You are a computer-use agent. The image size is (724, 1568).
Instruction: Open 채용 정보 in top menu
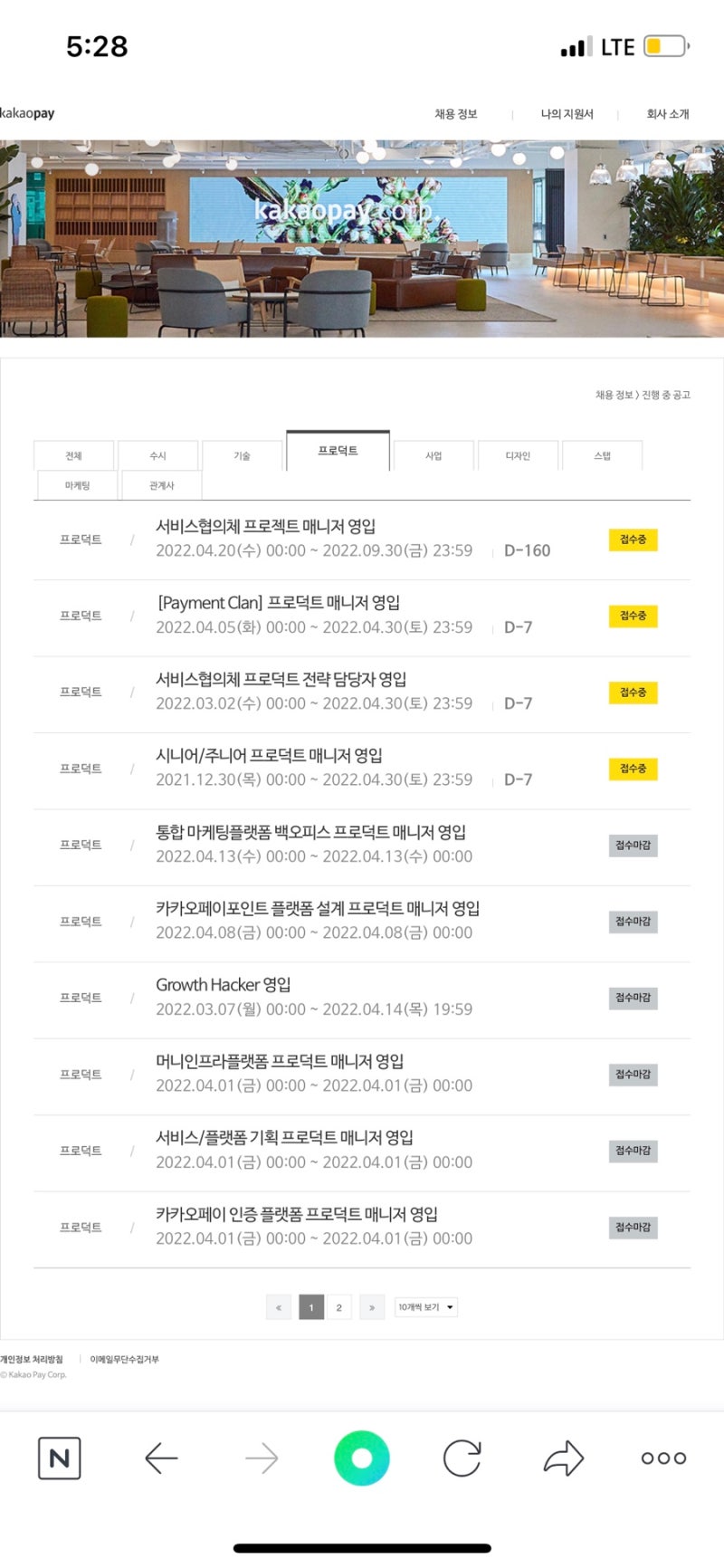(455, 114)
